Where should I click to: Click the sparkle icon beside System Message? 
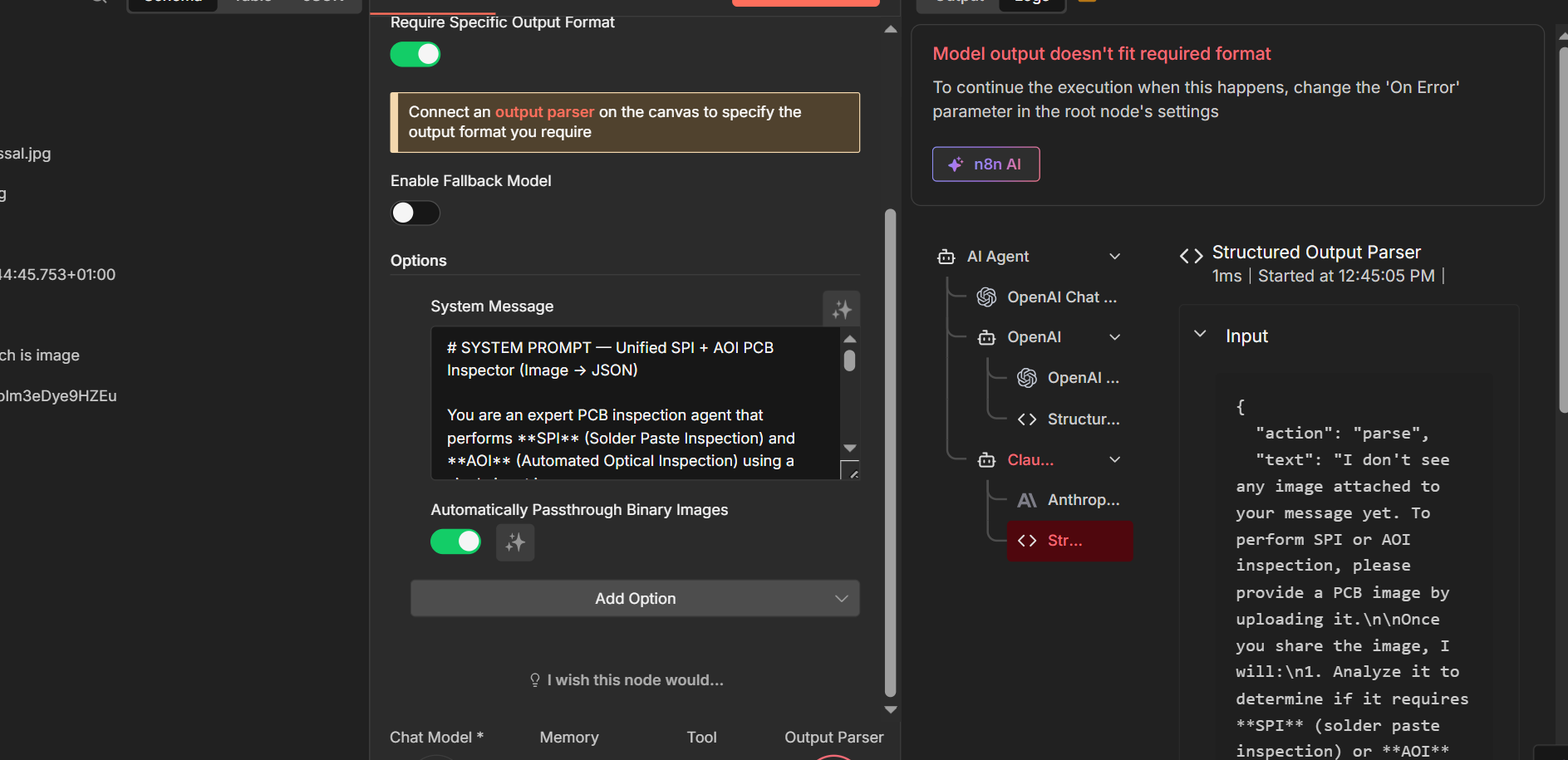pos(842,309)
